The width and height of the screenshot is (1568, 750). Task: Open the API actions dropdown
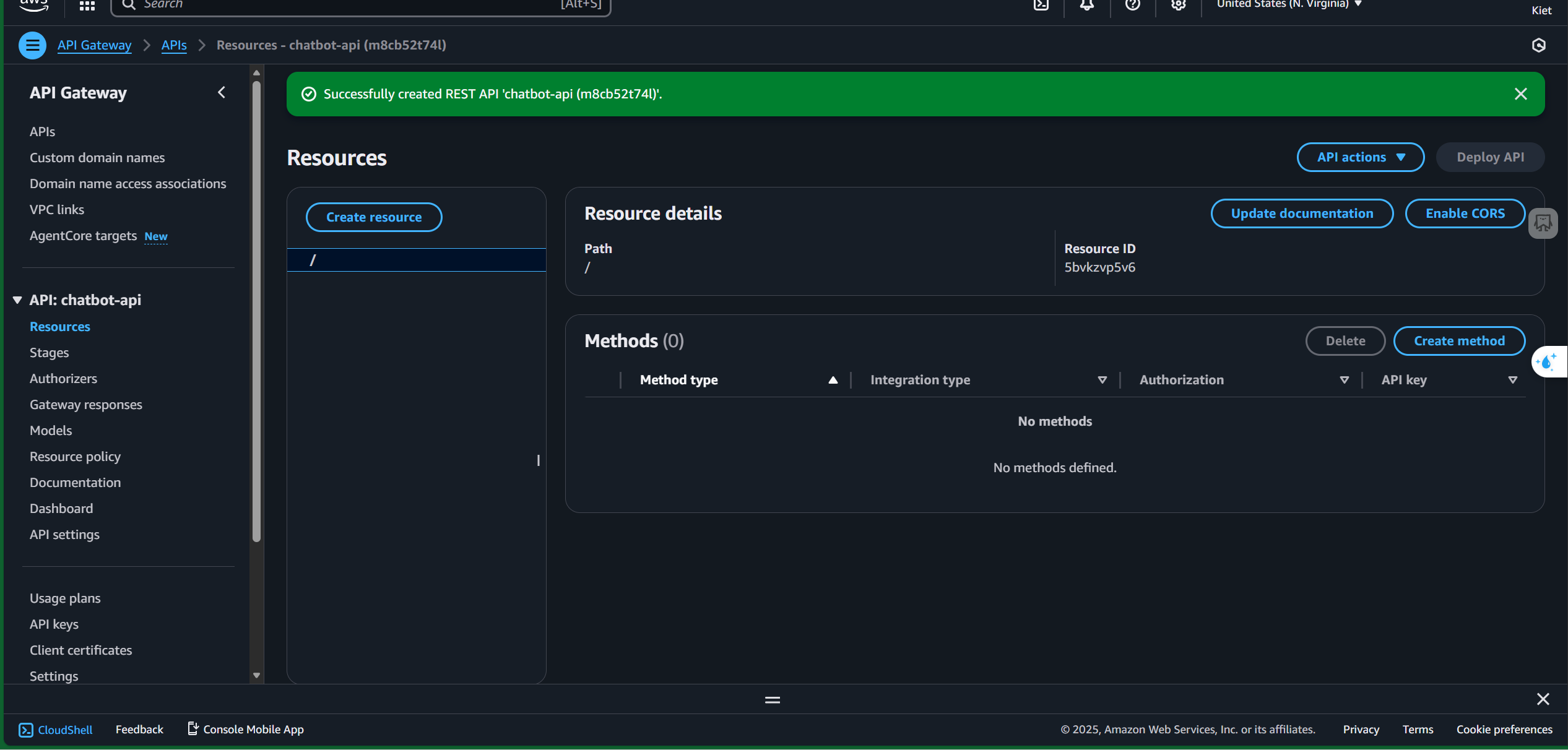tap(1360, 157)
